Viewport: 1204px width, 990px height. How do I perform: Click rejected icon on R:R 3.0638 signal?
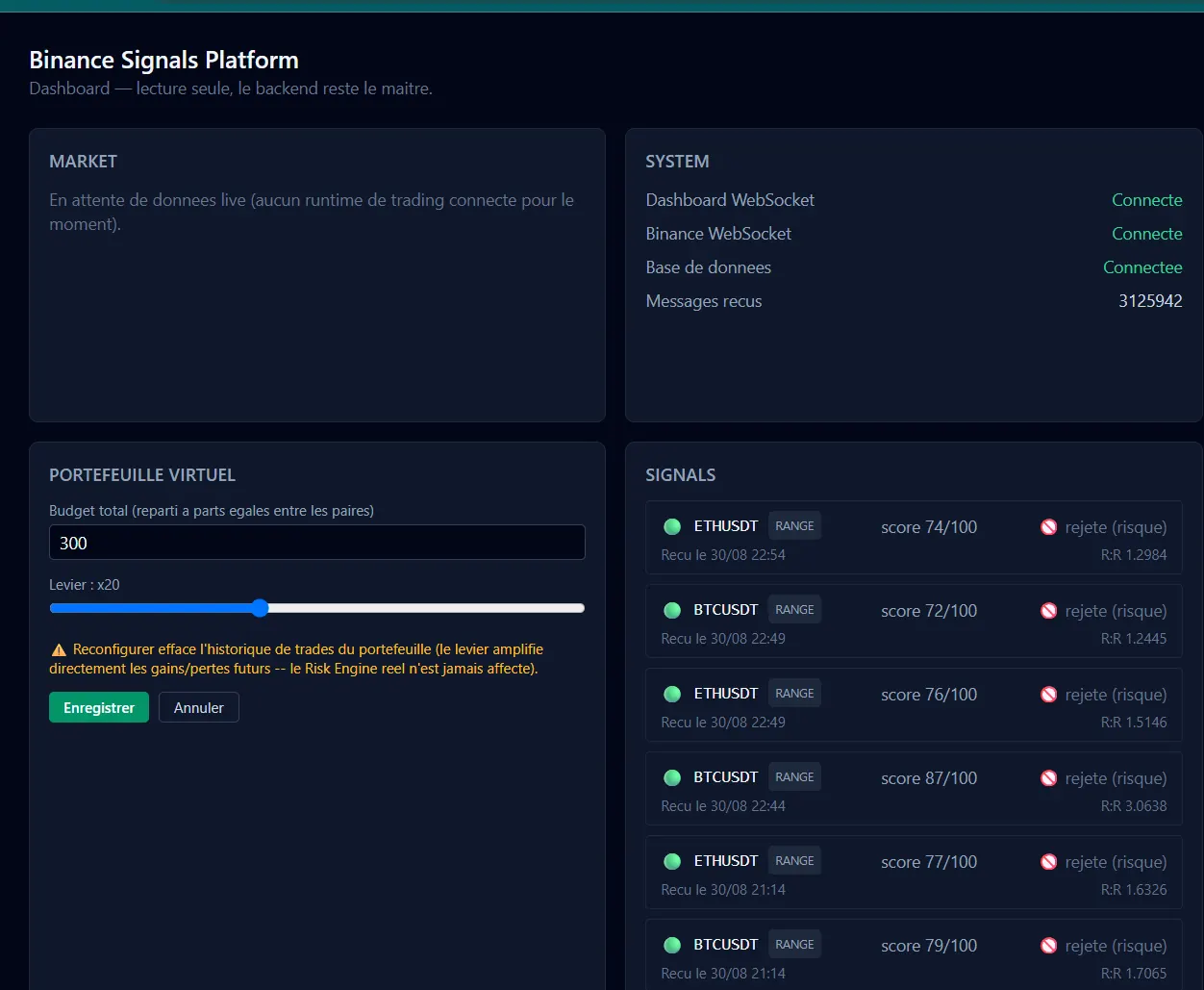pyautogui.click(x=1048, y=778)
